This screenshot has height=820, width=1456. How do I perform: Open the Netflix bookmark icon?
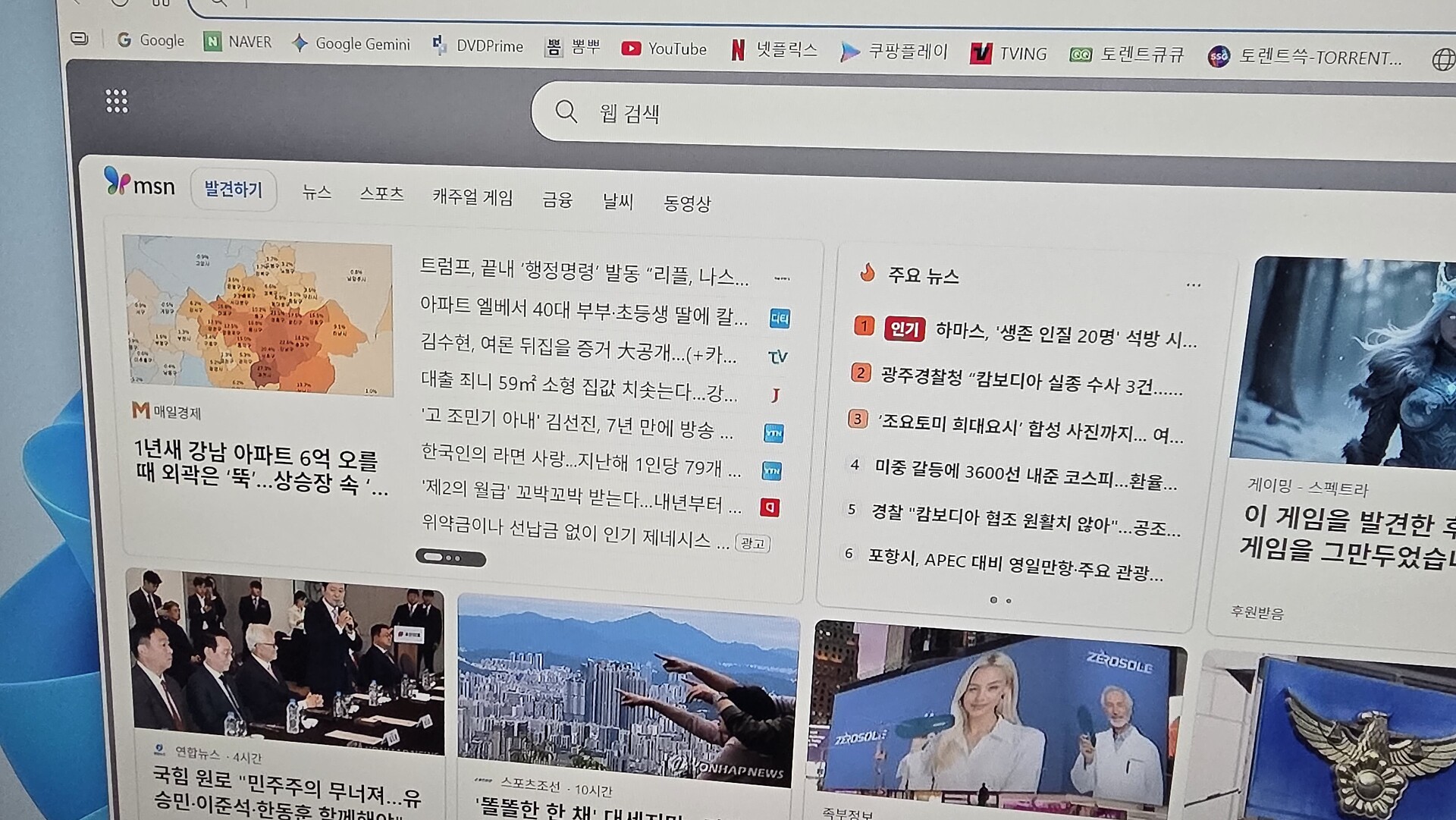(737, 51)
